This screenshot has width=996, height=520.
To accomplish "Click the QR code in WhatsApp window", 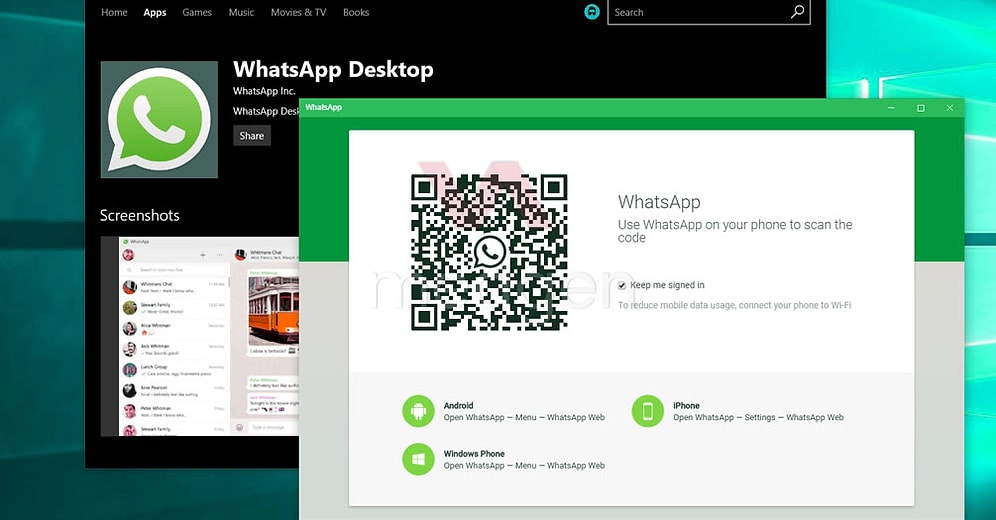I will tap(489, 253).
